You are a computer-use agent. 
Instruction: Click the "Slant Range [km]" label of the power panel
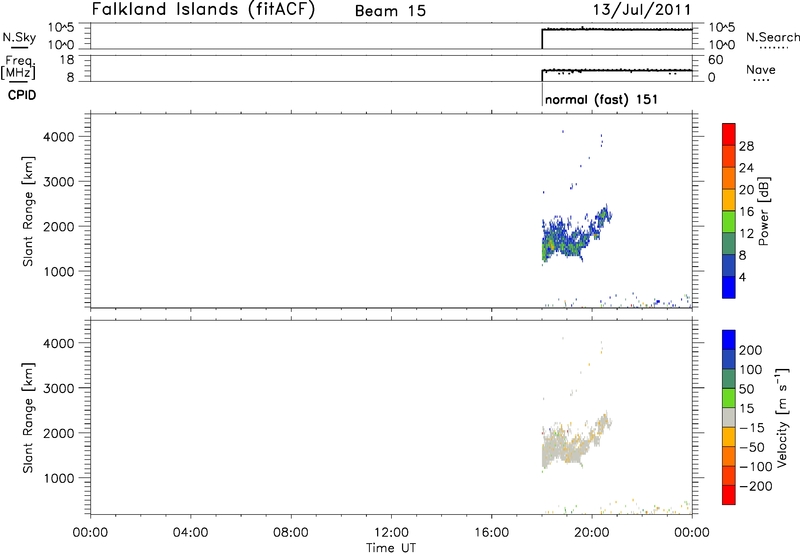(28, 211)
